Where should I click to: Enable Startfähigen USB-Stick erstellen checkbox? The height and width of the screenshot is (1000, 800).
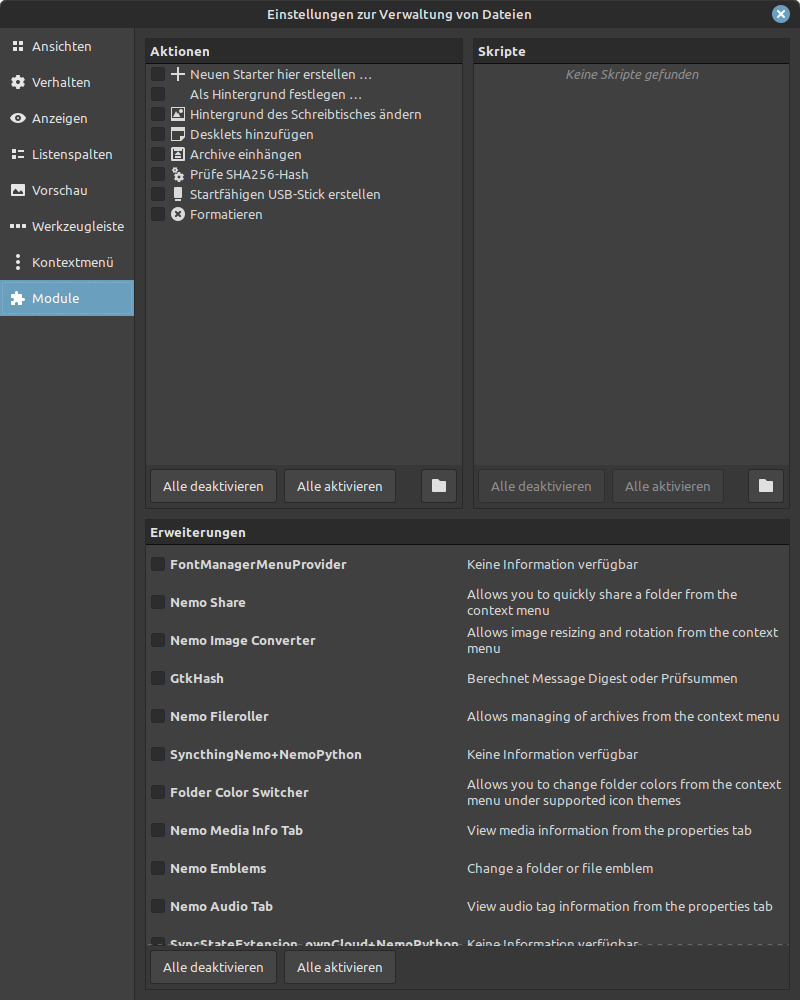[x=158, y=195]
